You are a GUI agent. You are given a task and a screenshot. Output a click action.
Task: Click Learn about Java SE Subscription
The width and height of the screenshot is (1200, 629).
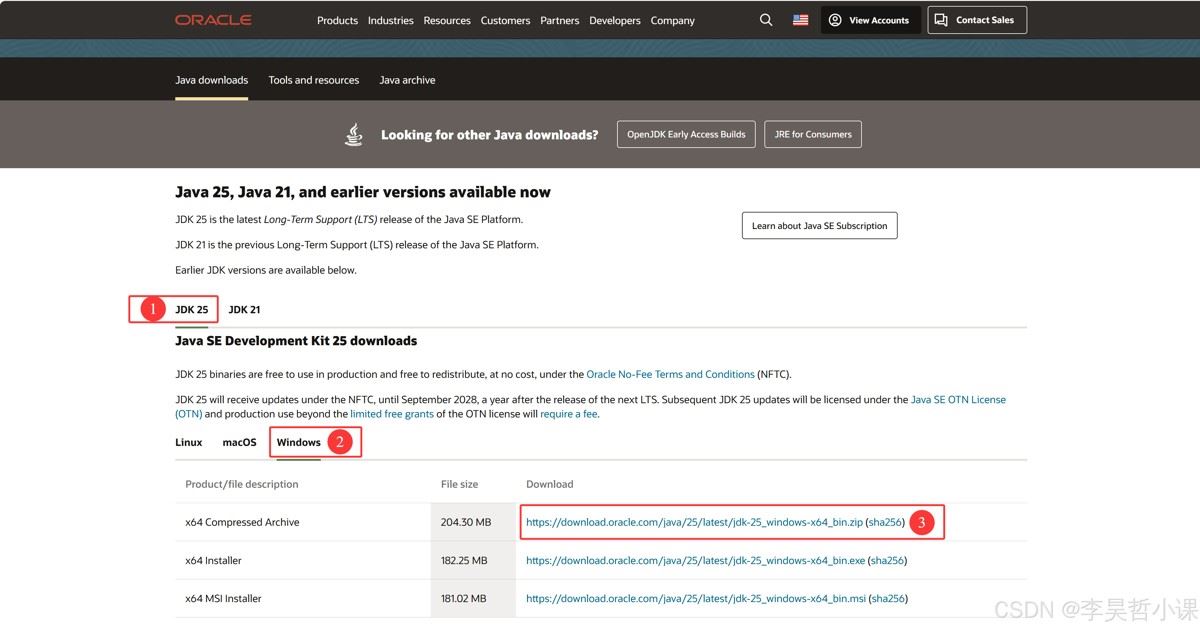(x=819, y=226)
